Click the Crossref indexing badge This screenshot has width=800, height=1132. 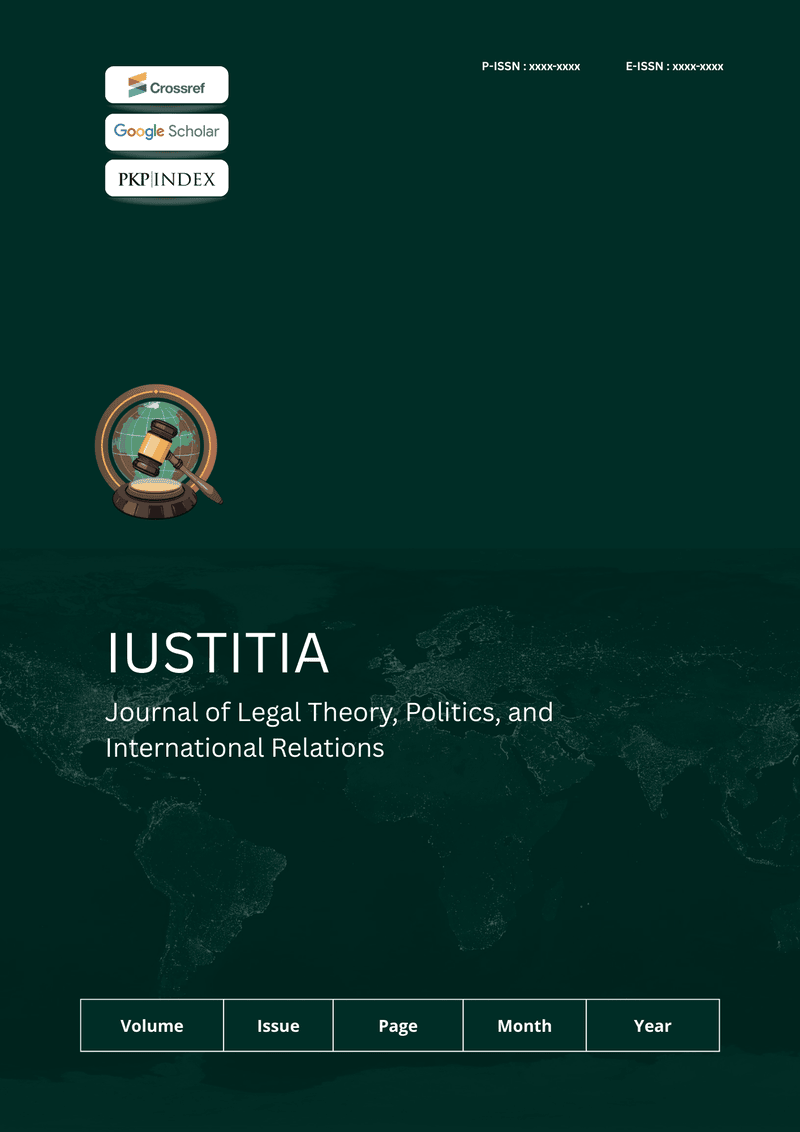click(x=167, y=86)
